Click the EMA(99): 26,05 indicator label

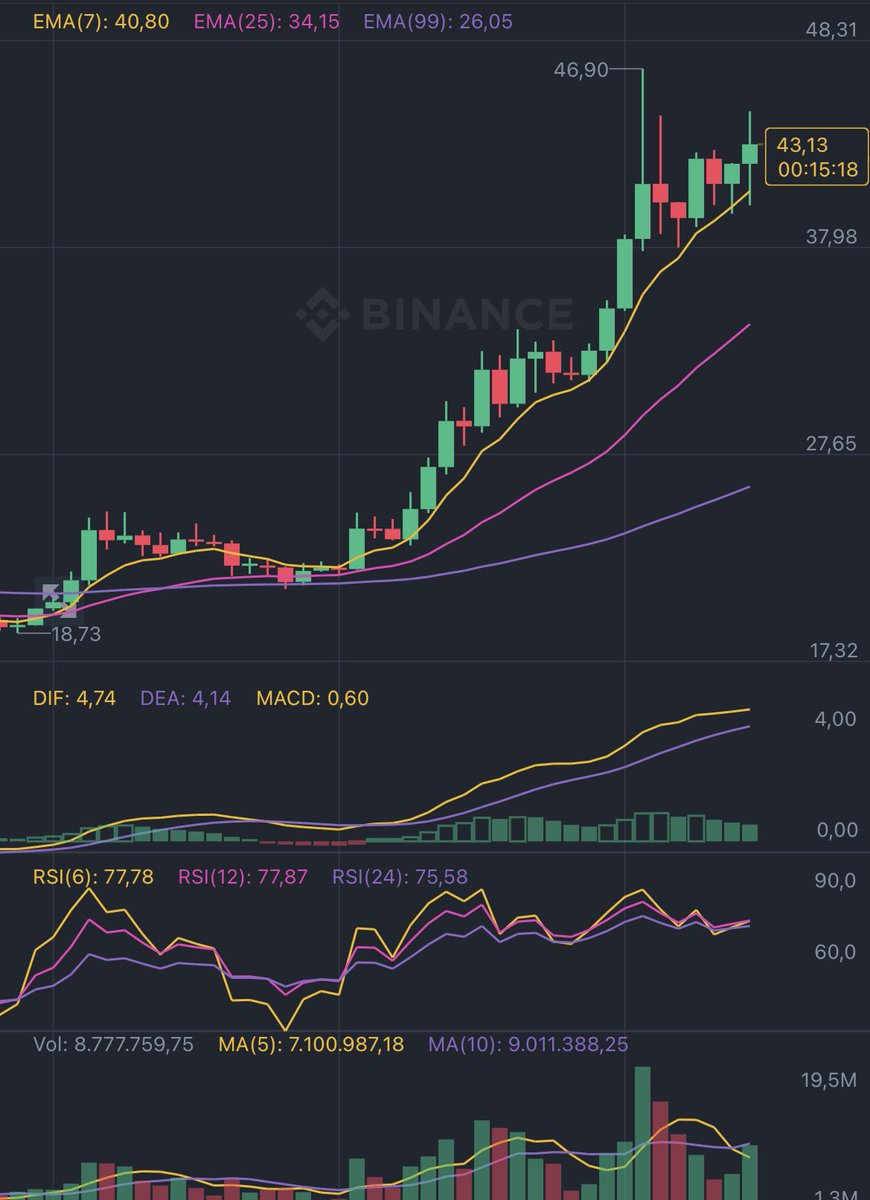439,20
